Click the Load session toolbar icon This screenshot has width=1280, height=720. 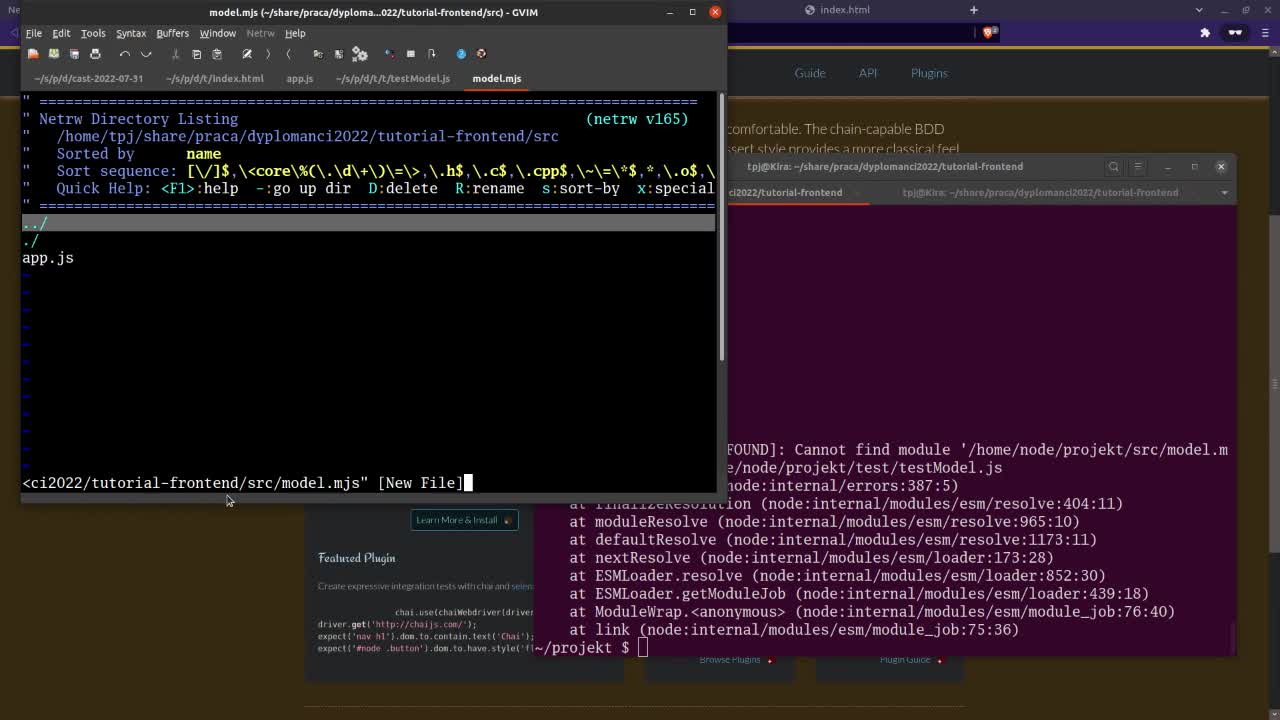(318, 54)
